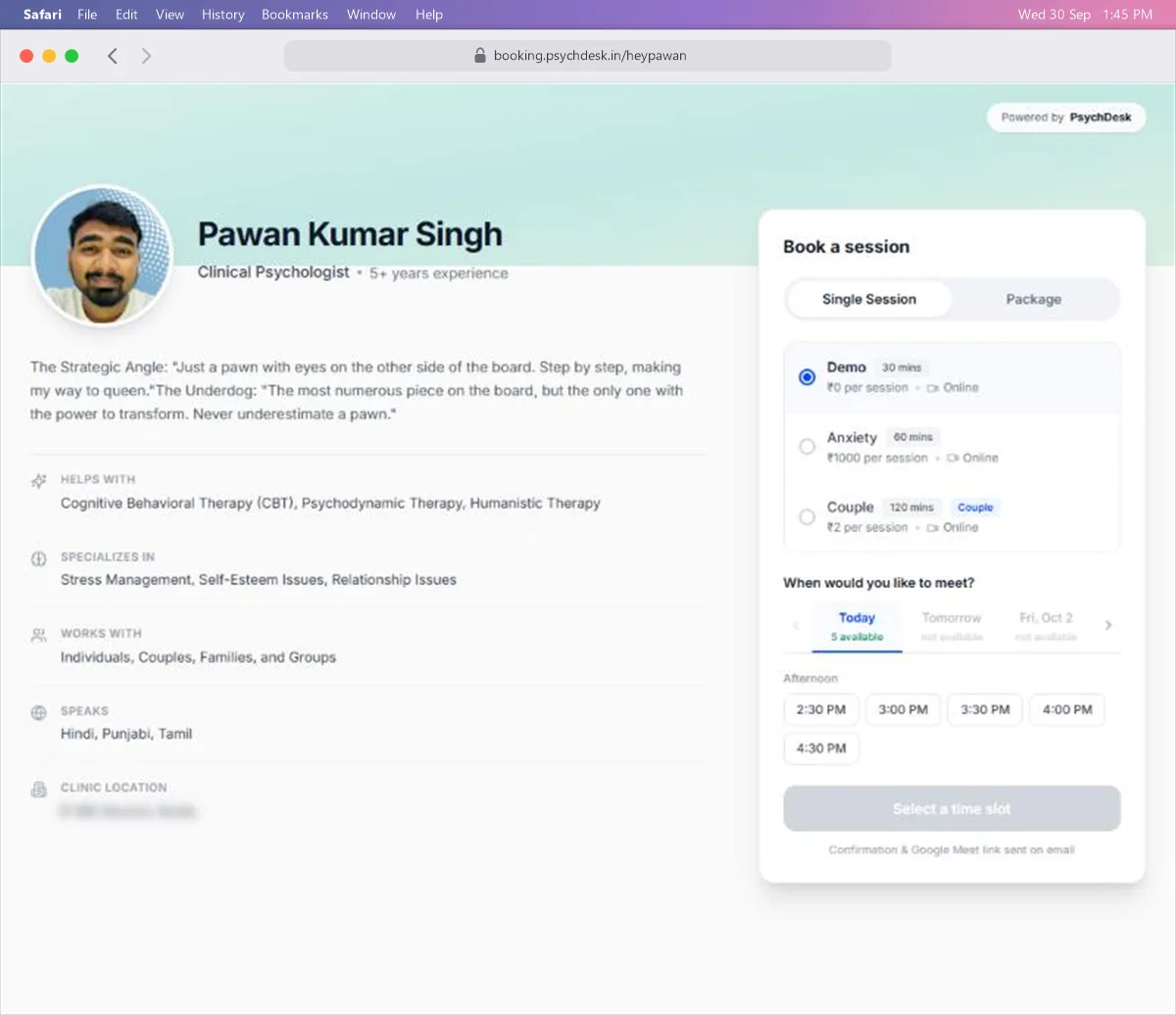Open the Safari menu in menu bar
1176x1015 pixels.
click(41, 15)
